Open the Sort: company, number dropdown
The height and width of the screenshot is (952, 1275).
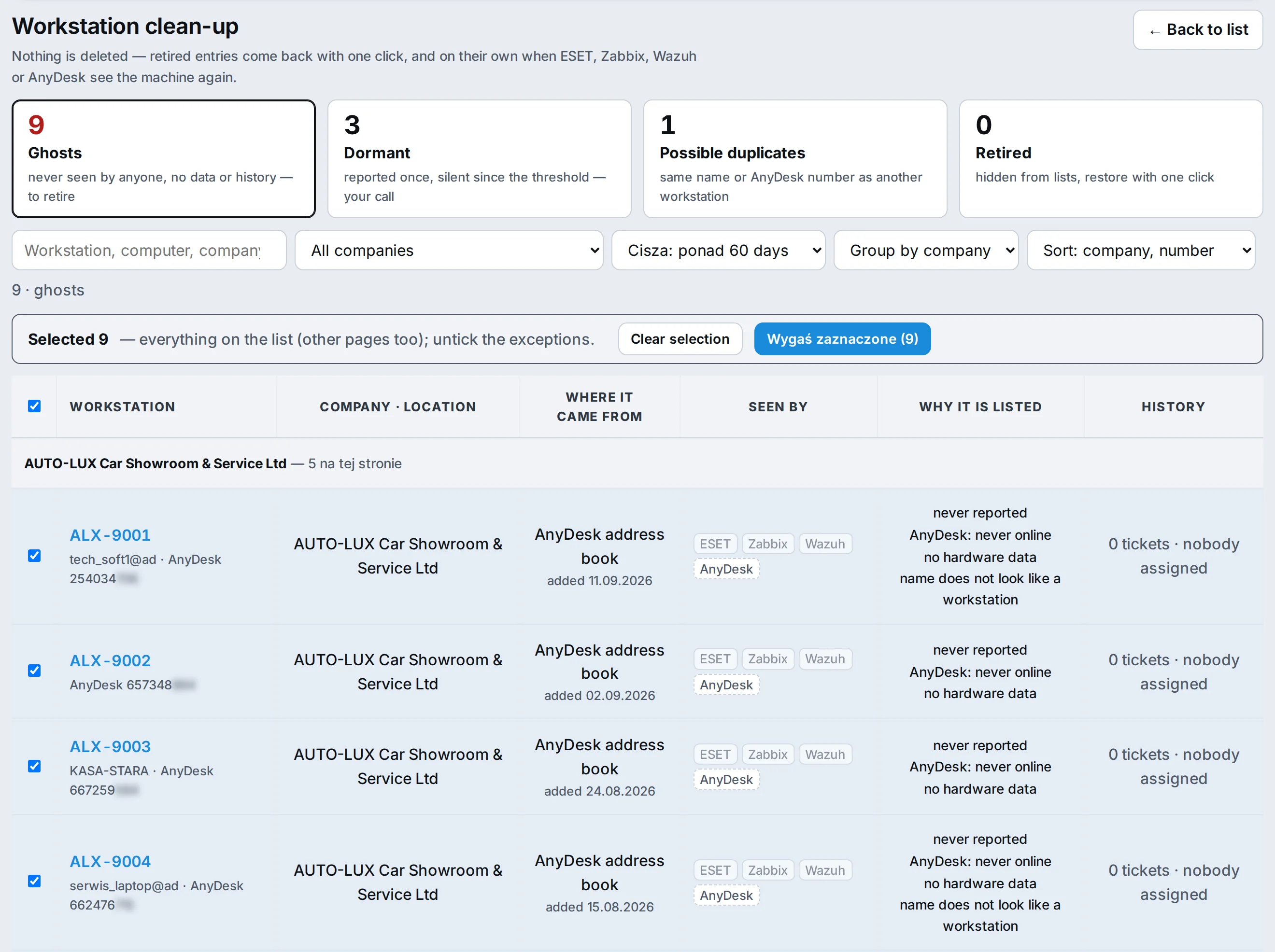(x=1141, y=250)
